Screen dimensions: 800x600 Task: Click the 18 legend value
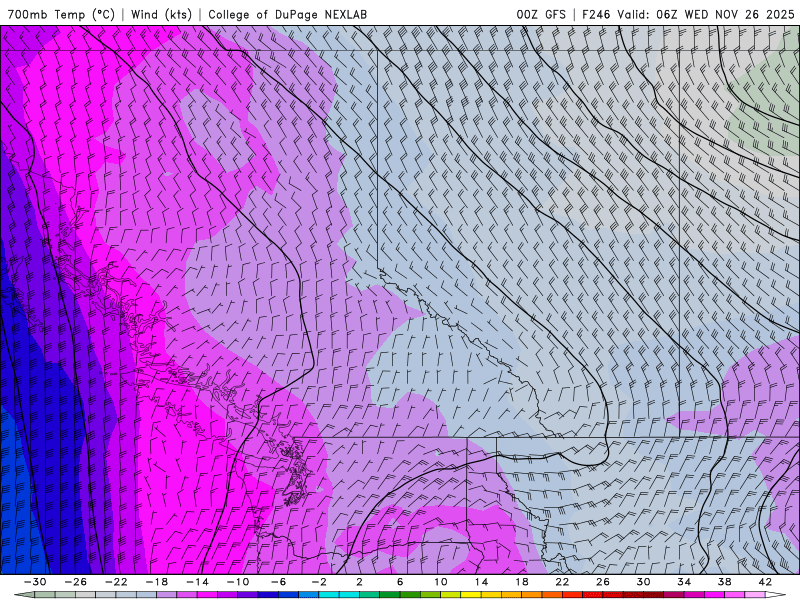coord(521,582)
